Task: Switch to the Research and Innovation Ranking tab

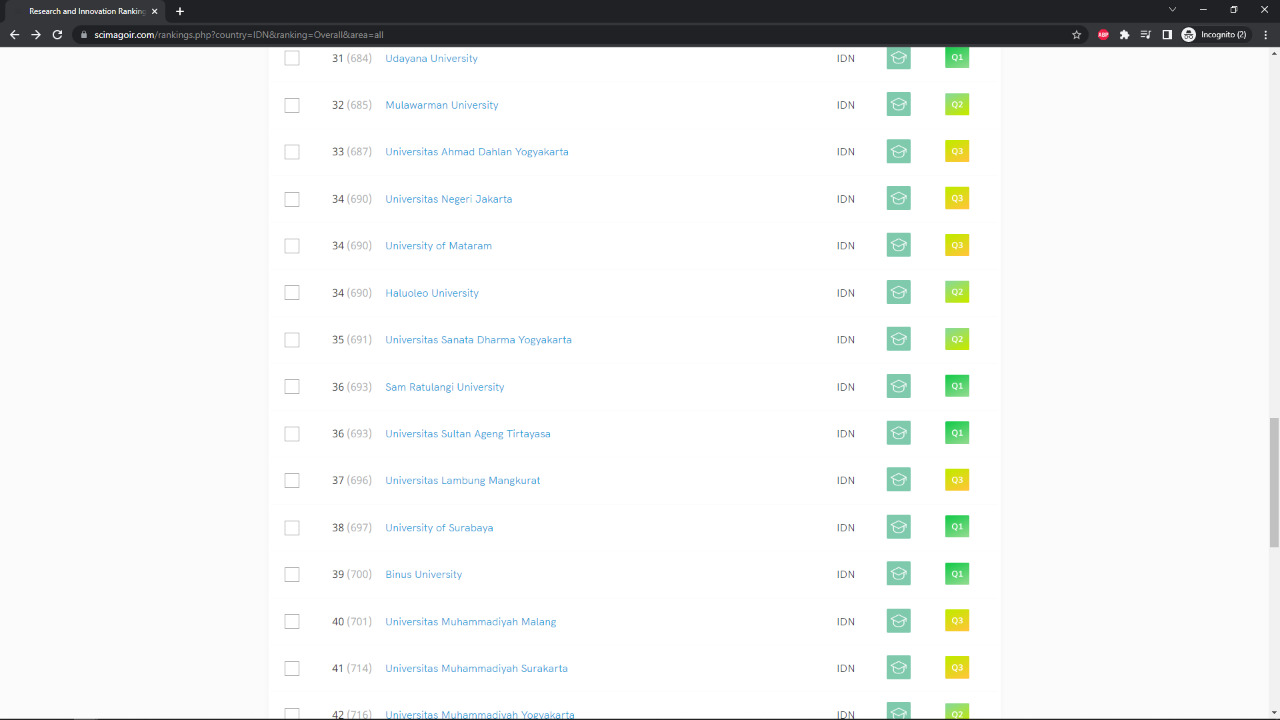Action: [85, 11]
